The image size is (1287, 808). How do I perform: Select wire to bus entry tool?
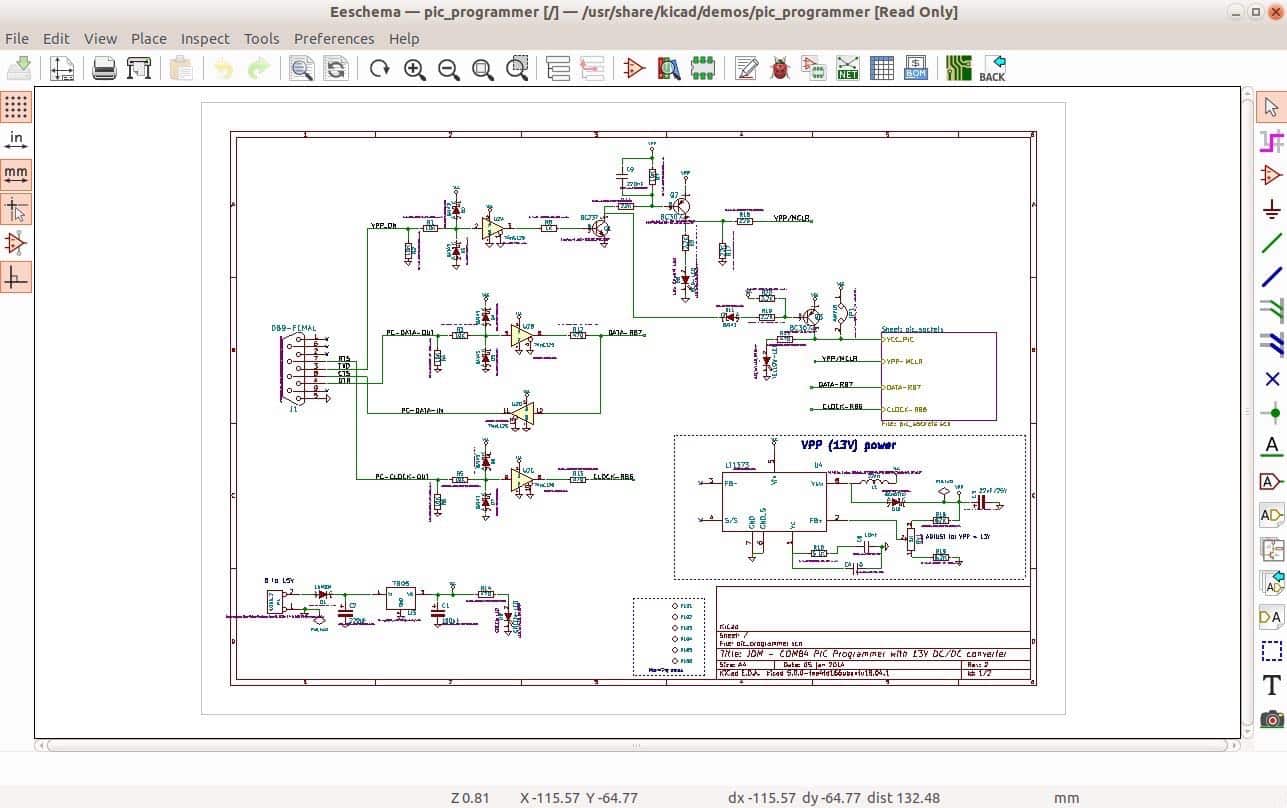(1271, 311)
